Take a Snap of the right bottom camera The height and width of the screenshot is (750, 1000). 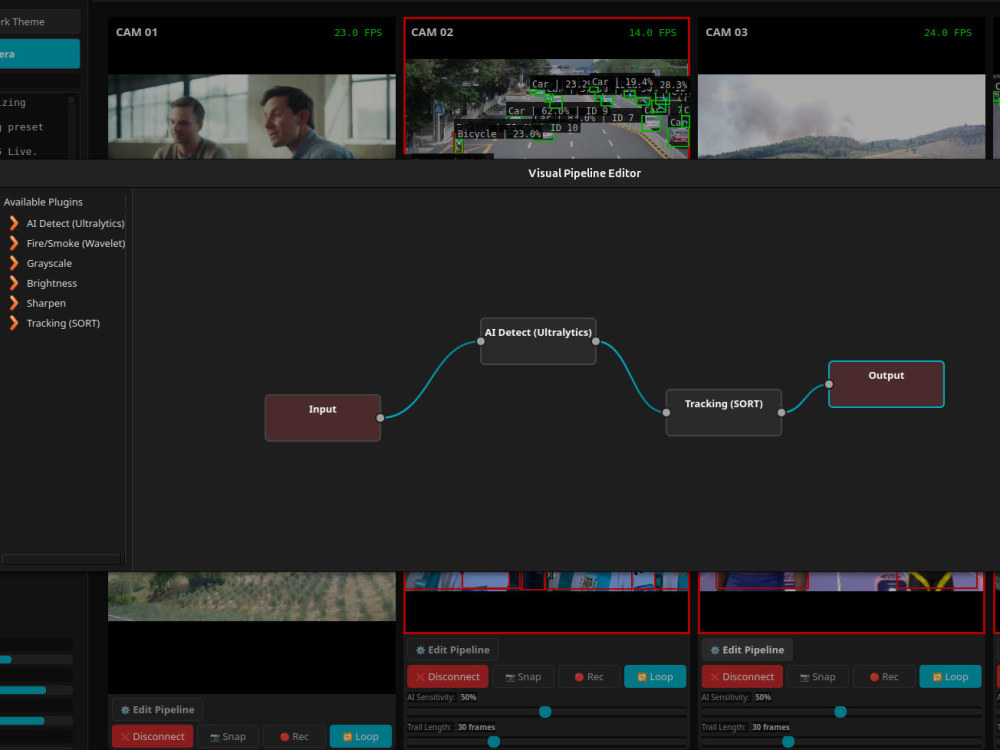[818, 677]
